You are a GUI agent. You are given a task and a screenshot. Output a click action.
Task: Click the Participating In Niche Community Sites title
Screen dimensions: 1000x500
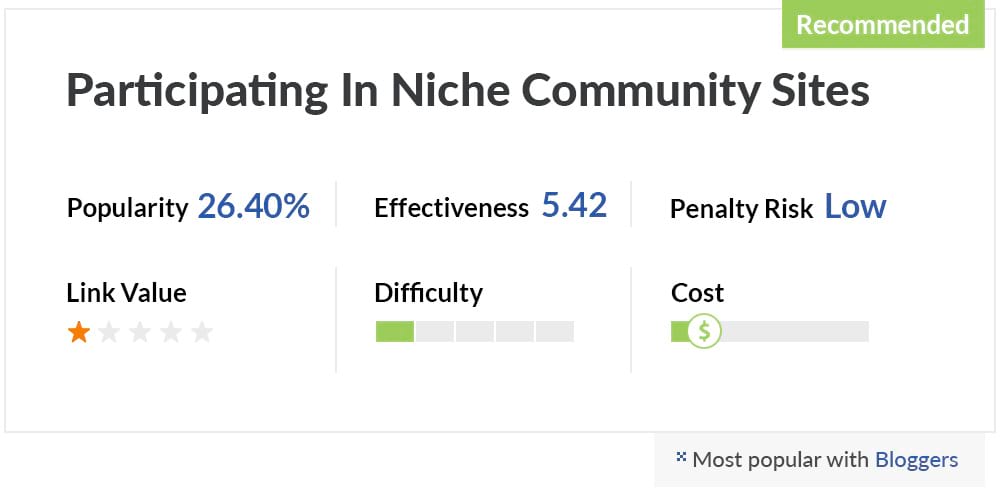[467, 91]
